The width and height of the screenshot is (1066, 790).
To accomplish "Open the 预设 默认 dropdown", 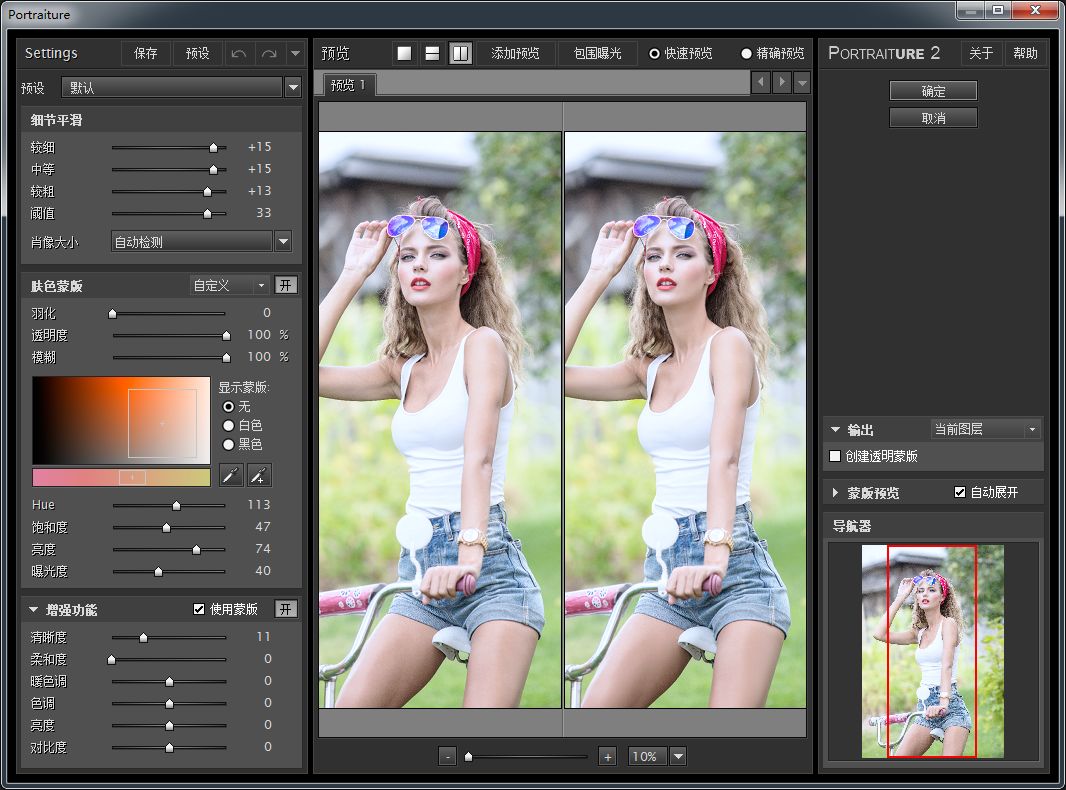I will [293, 88].
